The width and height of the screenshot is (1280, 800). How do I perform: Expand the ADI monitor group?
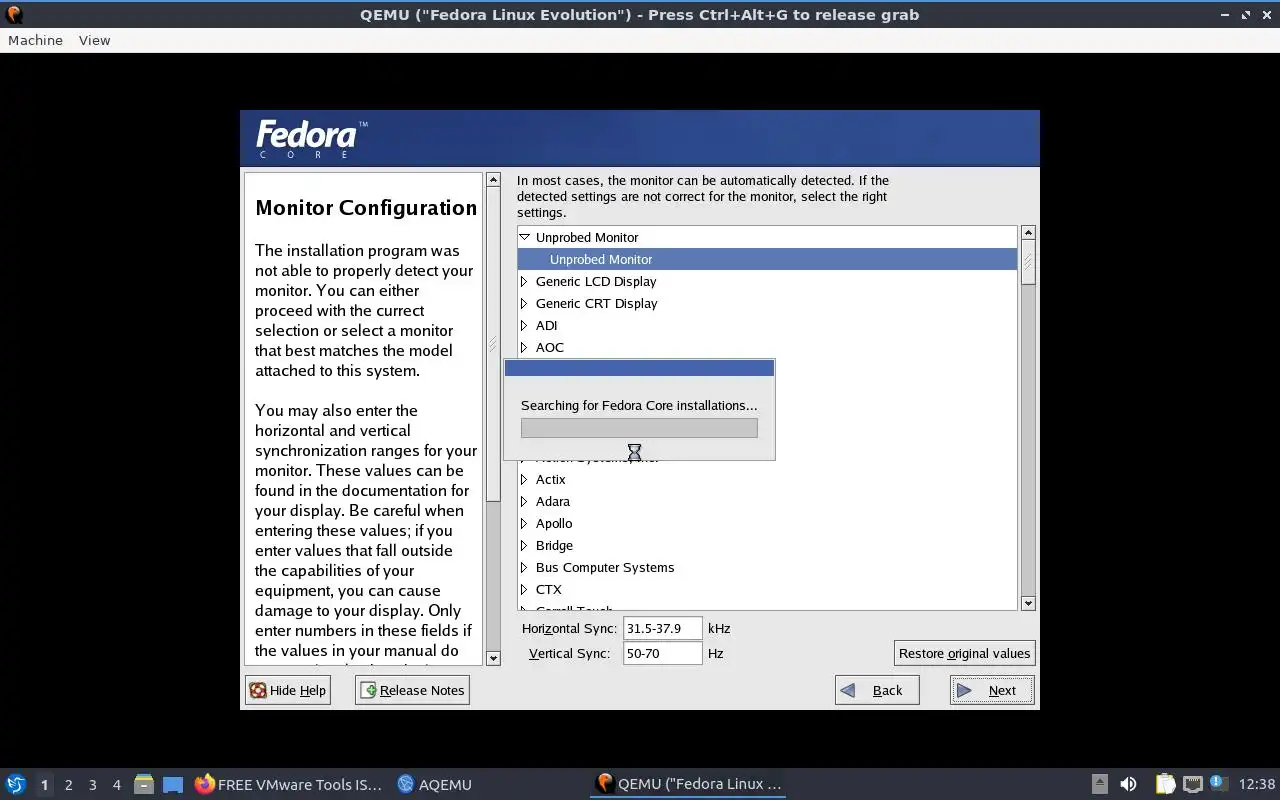pos(524,325)
